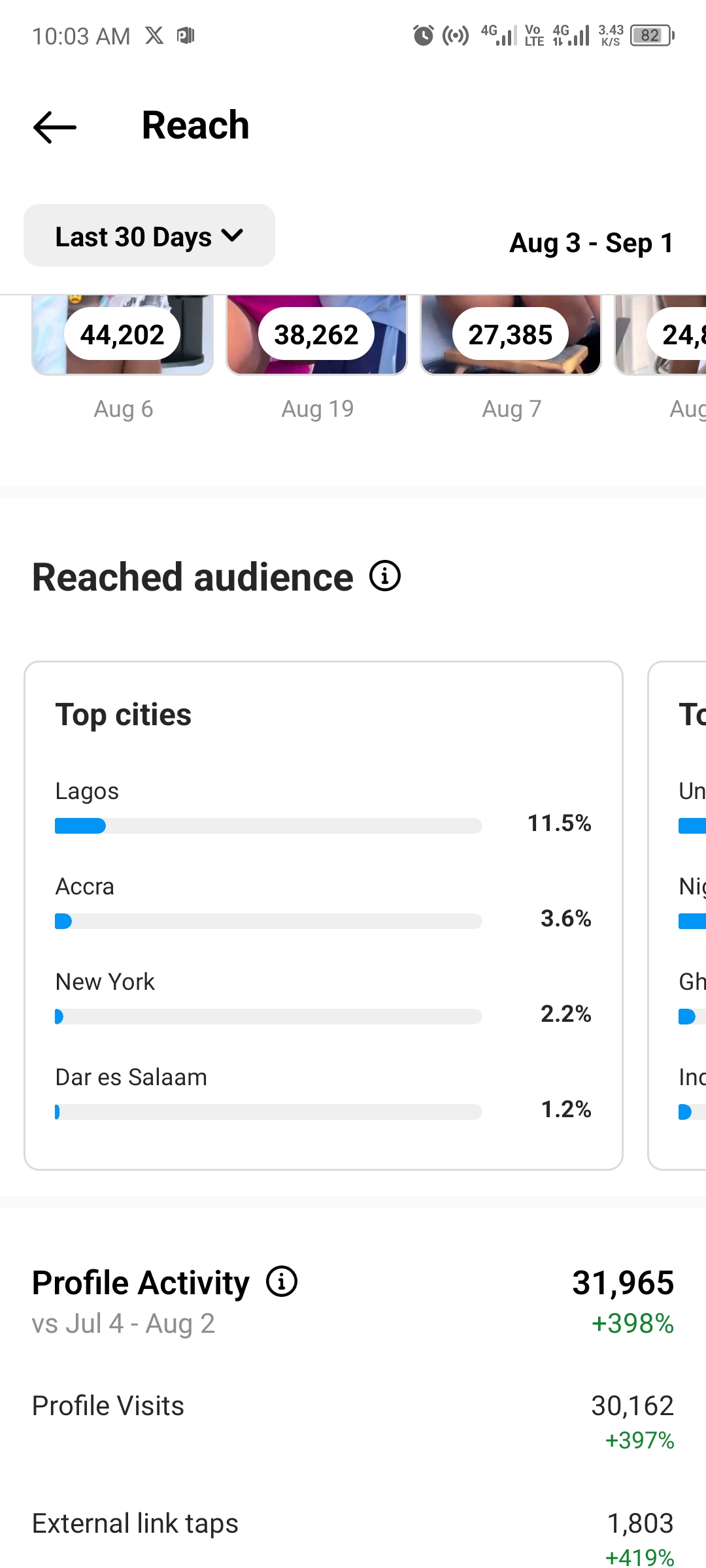The image size is (706, 1568).
Task: Open the partially visible top countries card
Action: coord(677,915)
